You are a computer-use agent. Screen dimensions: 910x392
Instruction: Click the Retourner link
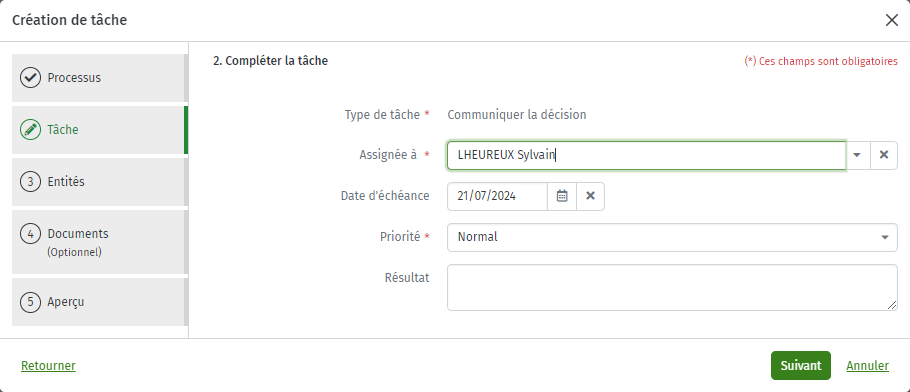click(48, 366)
